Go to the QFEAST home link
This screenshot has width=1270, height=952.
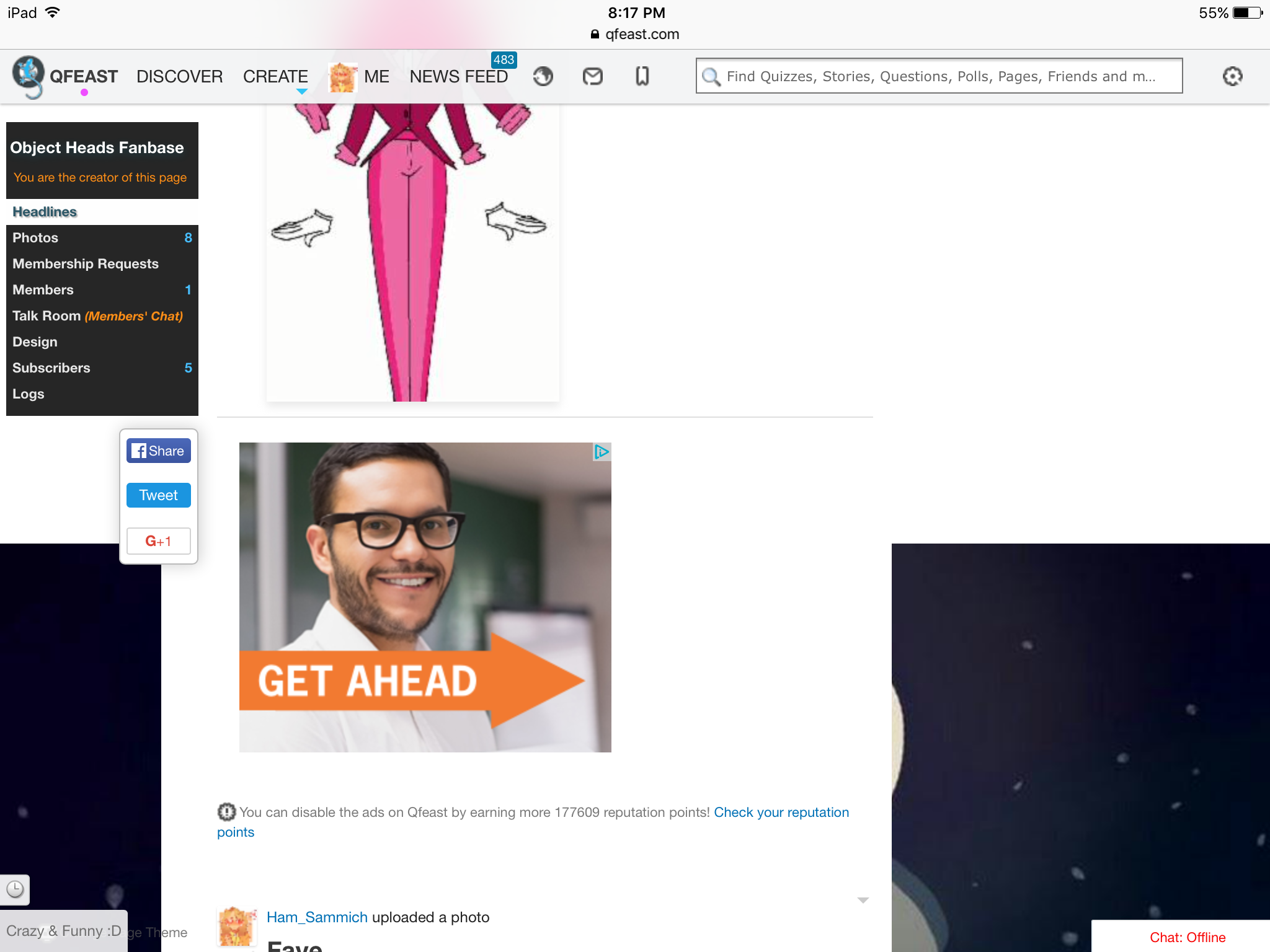[84, 76]
